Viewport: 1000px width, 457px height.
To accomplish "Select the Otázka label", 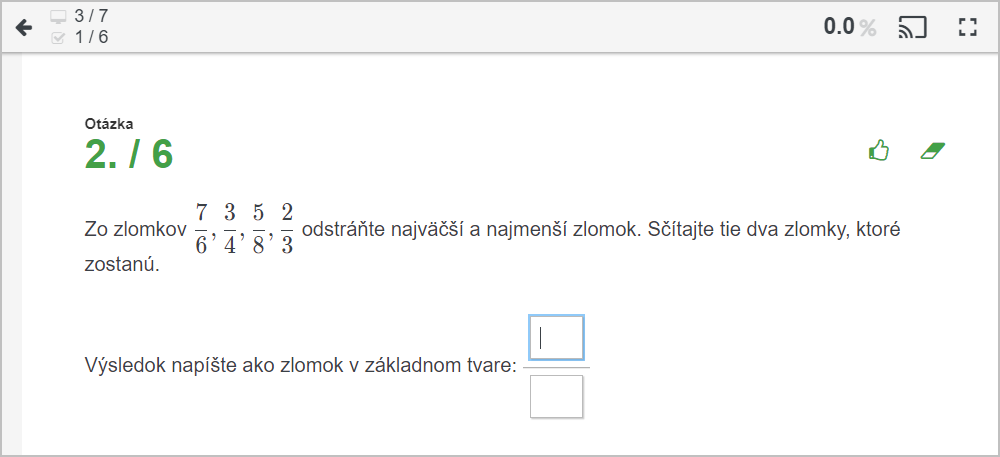I will (x=108, y=124).
